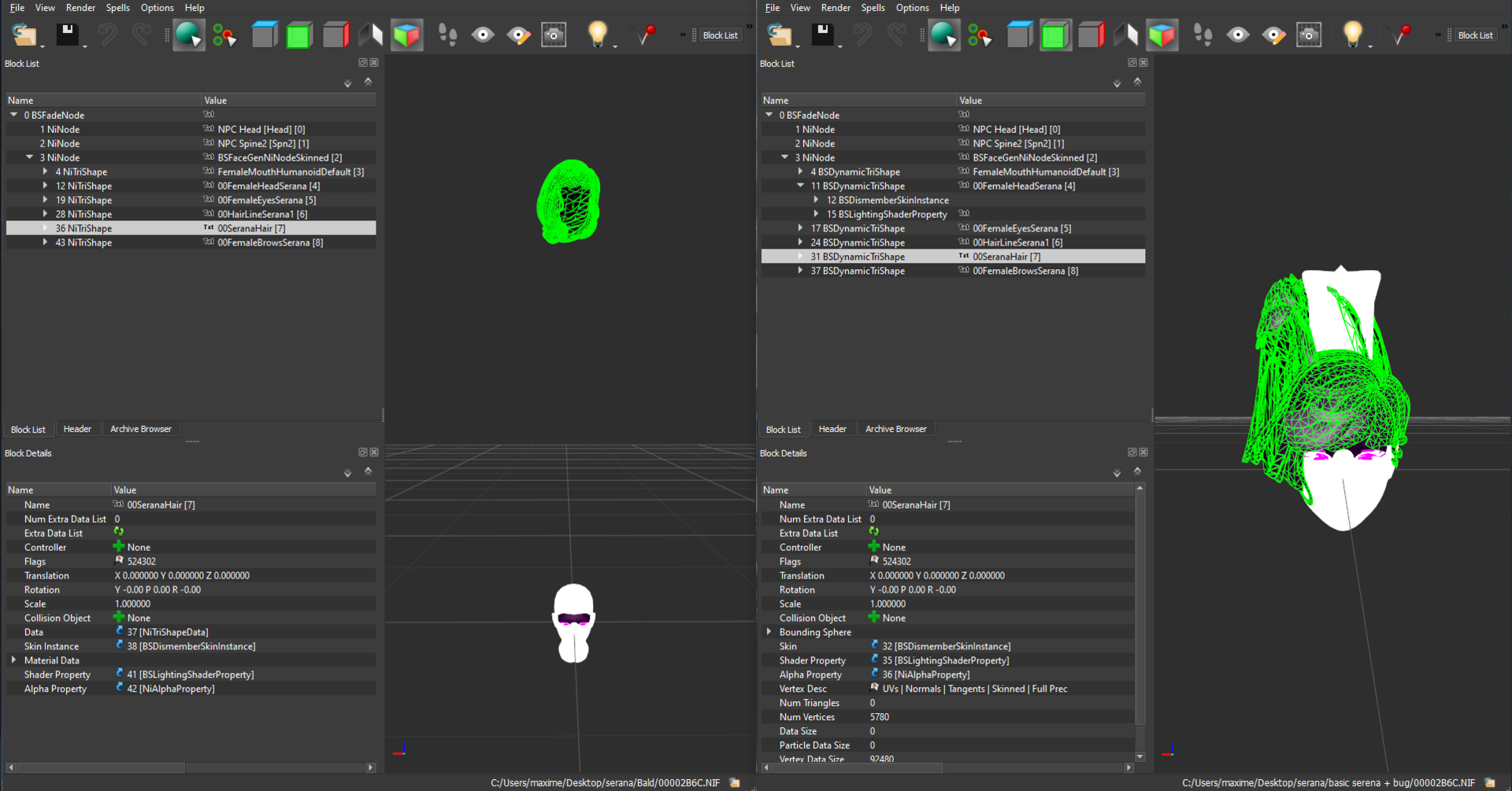Expand 15 BSLightingShaderProperty in right window
1512x791 pixels.
[816, 214]
